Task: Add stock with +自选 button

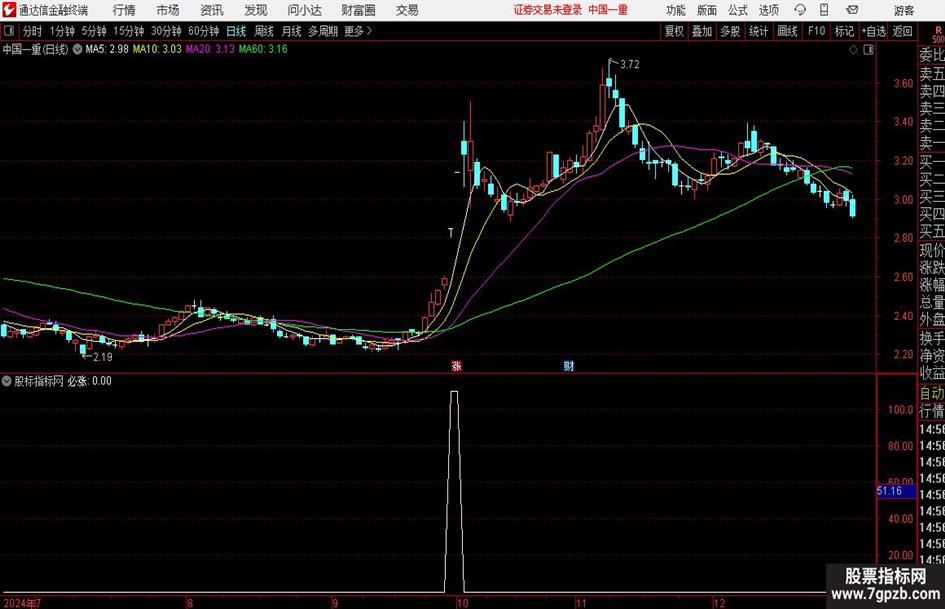Action: 874,31
